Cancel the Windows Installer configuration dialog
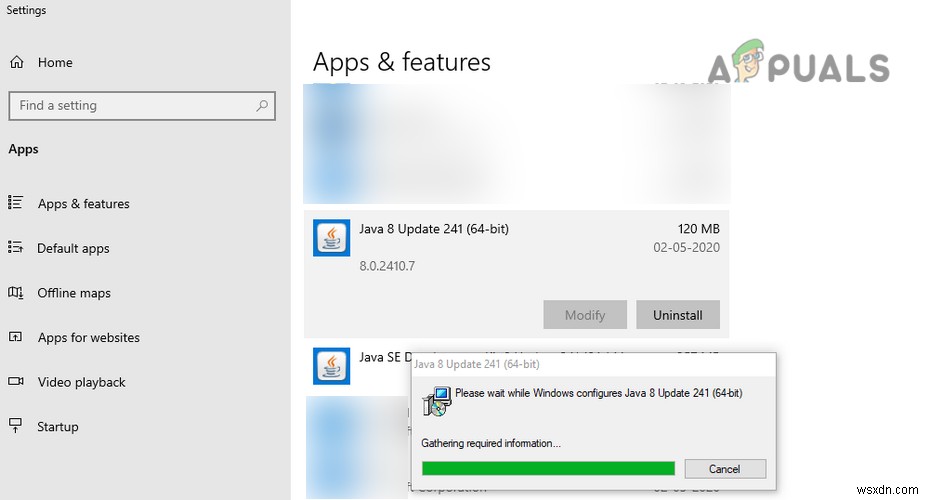The image size is (930, 500). click(725, 469)
